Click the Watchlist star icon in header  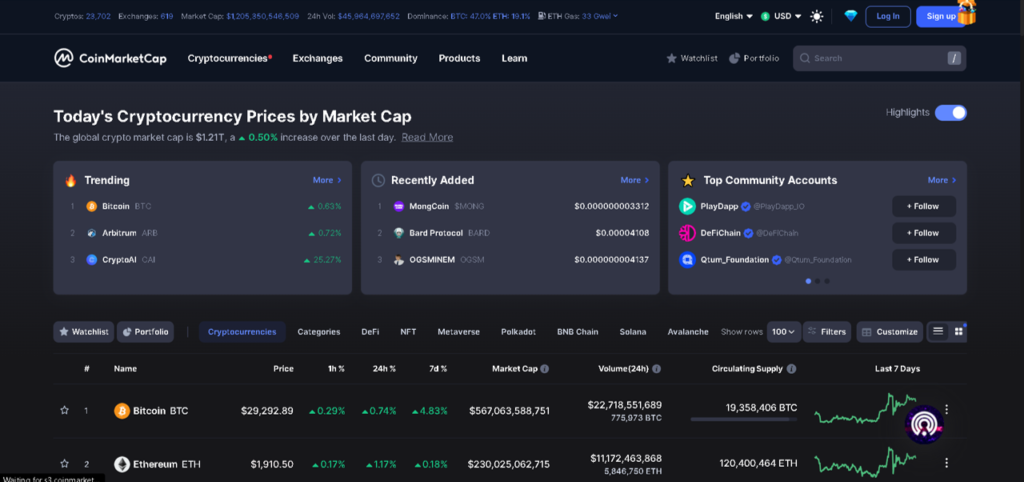(671, 58)
